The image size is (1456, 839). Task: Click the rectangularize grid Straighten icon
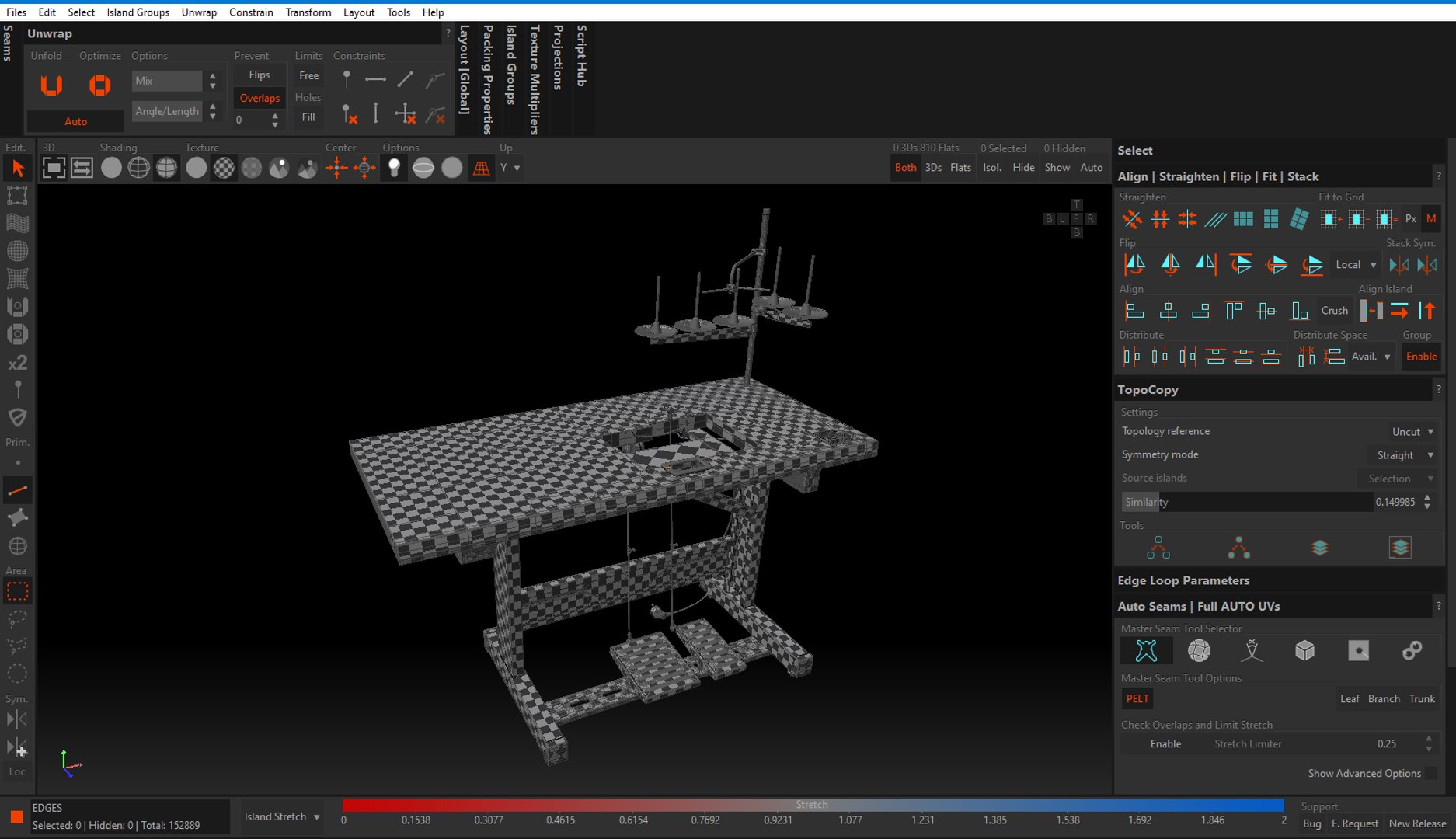tap(1243, 219)
